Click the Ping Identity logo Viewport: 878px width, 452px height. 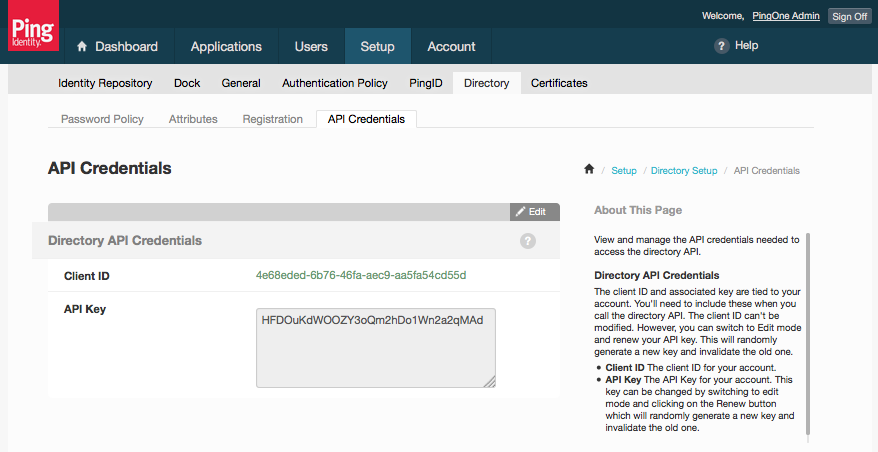(x=33, y=28)
